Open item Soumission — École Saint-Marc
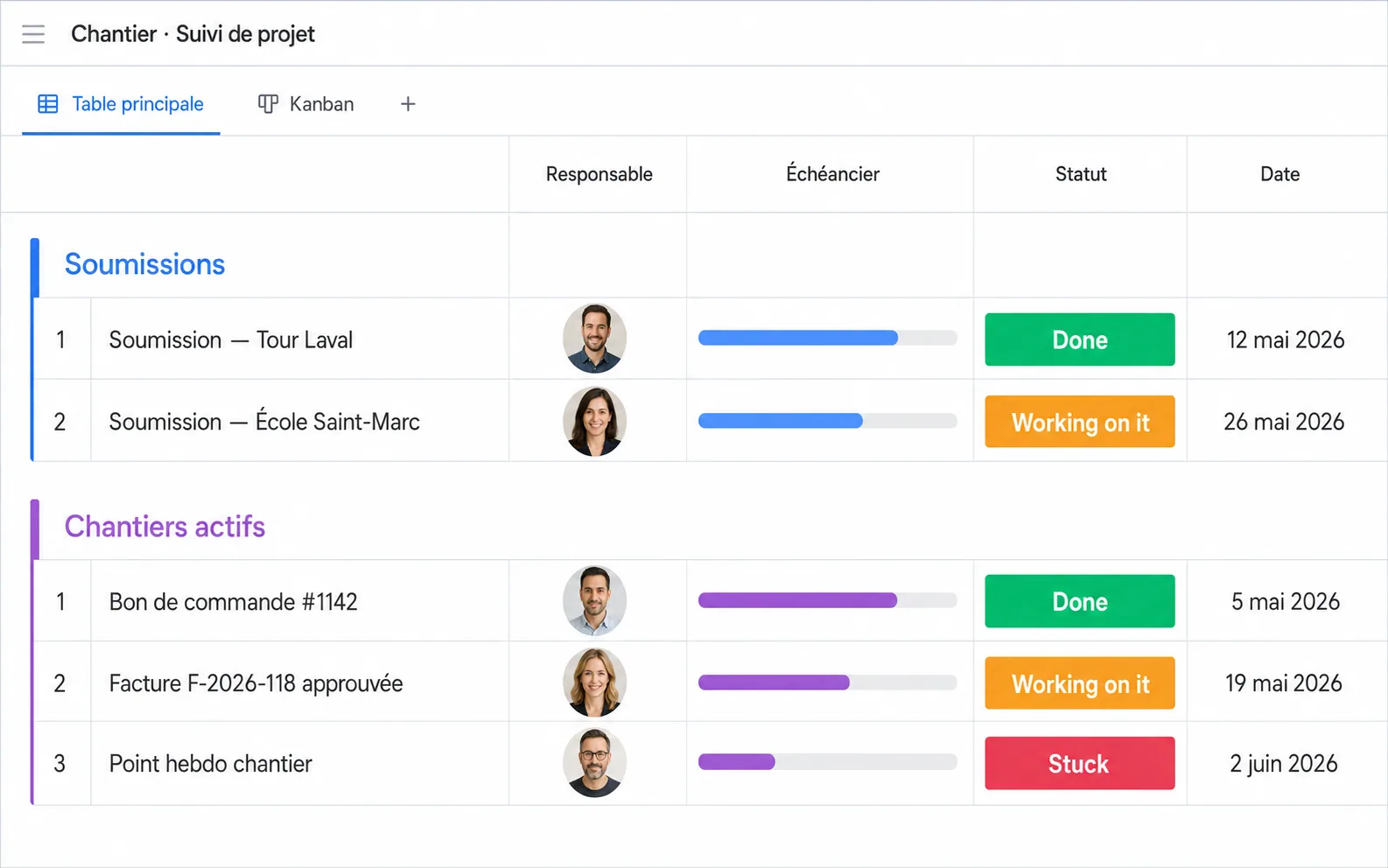1388x868 pixels. pos(264,422)
